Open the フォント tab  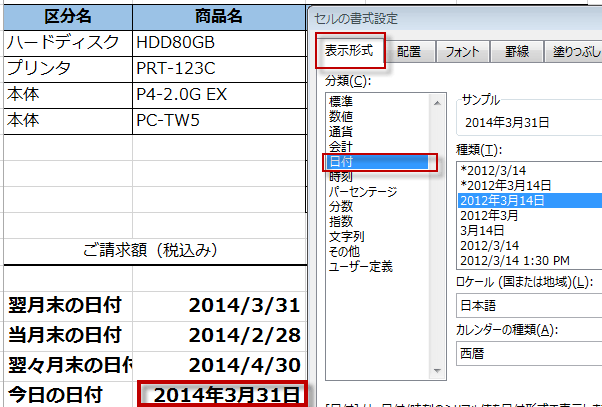[x=463, y=51]
